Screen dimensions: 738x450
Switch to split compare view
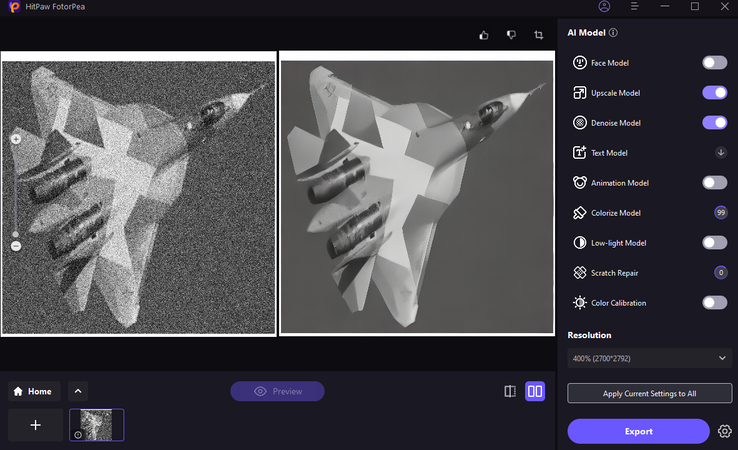click(x=510, y=391)
